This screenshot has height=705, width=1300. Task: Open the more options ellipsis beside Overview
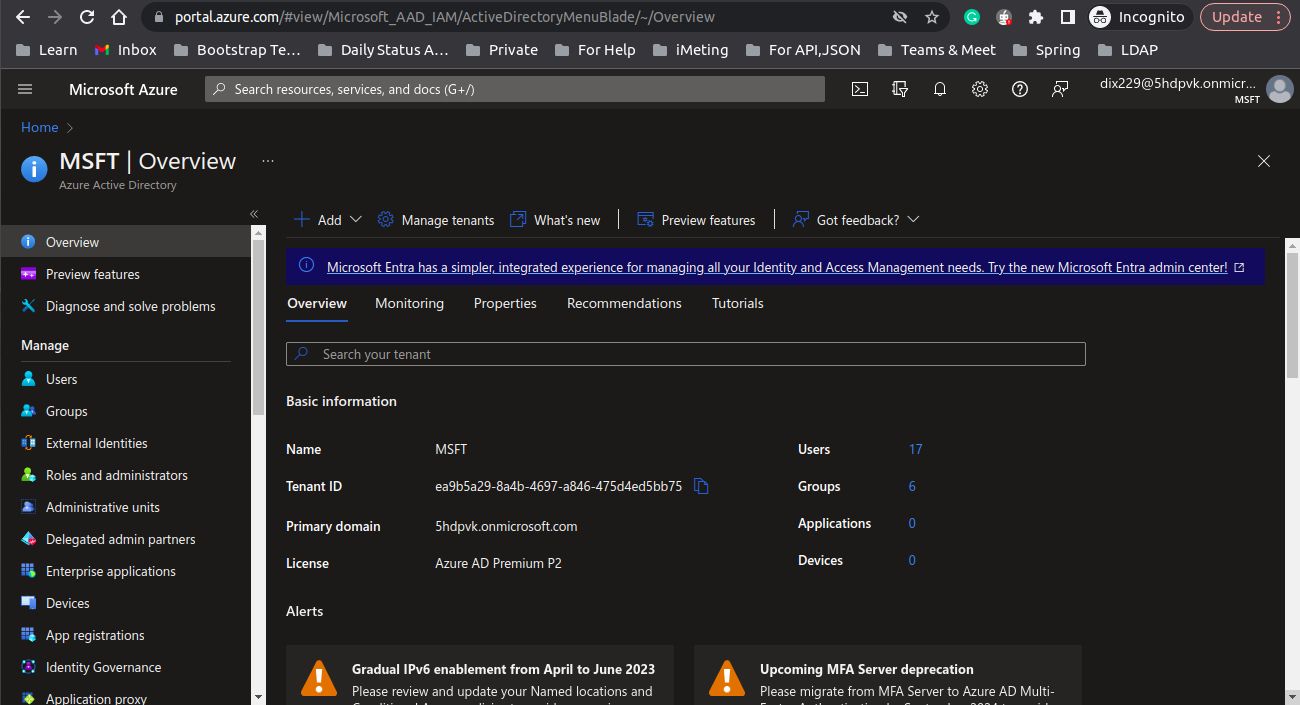click(267, 160)
